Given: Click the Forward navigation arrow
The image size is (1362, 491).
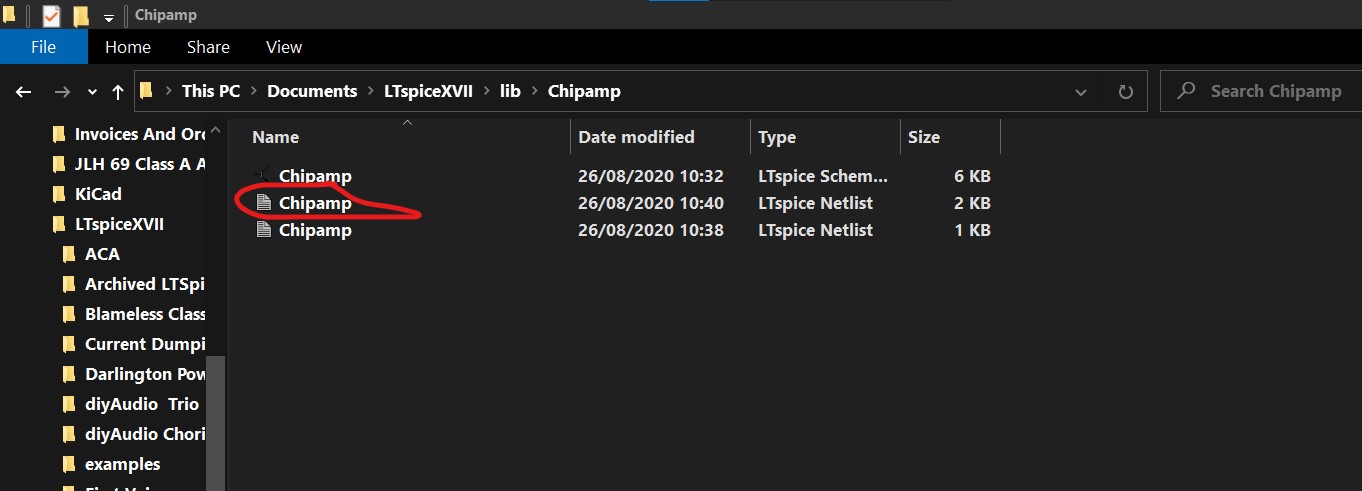Looking at the screenshot, I should point(62,91).
